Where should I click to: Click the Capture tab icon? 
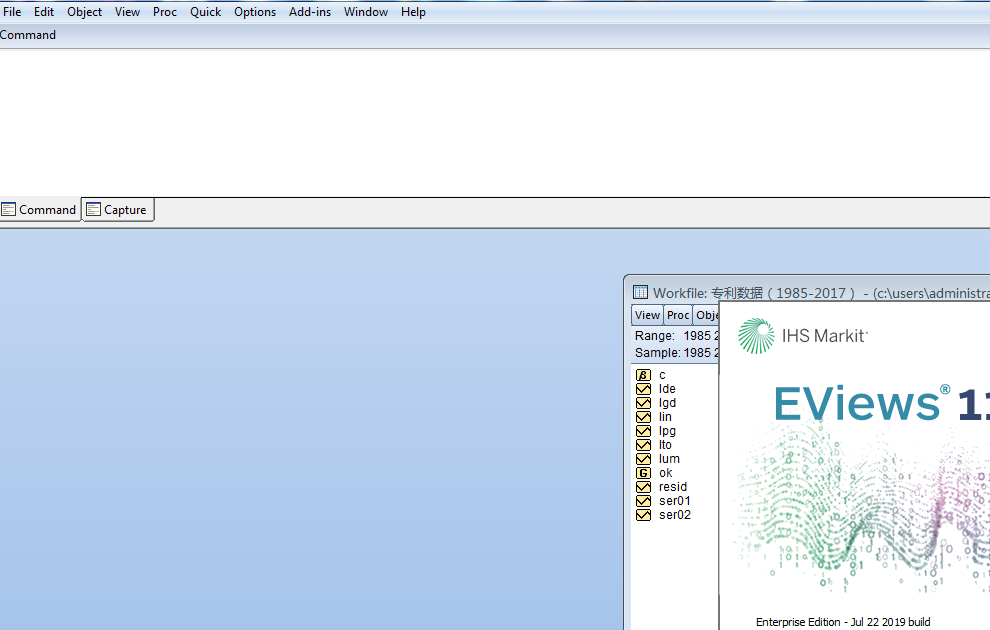click(x=93, y=210)
